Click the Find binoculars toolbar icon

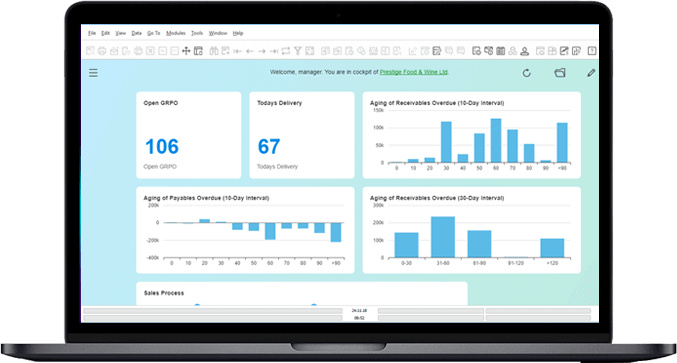point(214,51)
